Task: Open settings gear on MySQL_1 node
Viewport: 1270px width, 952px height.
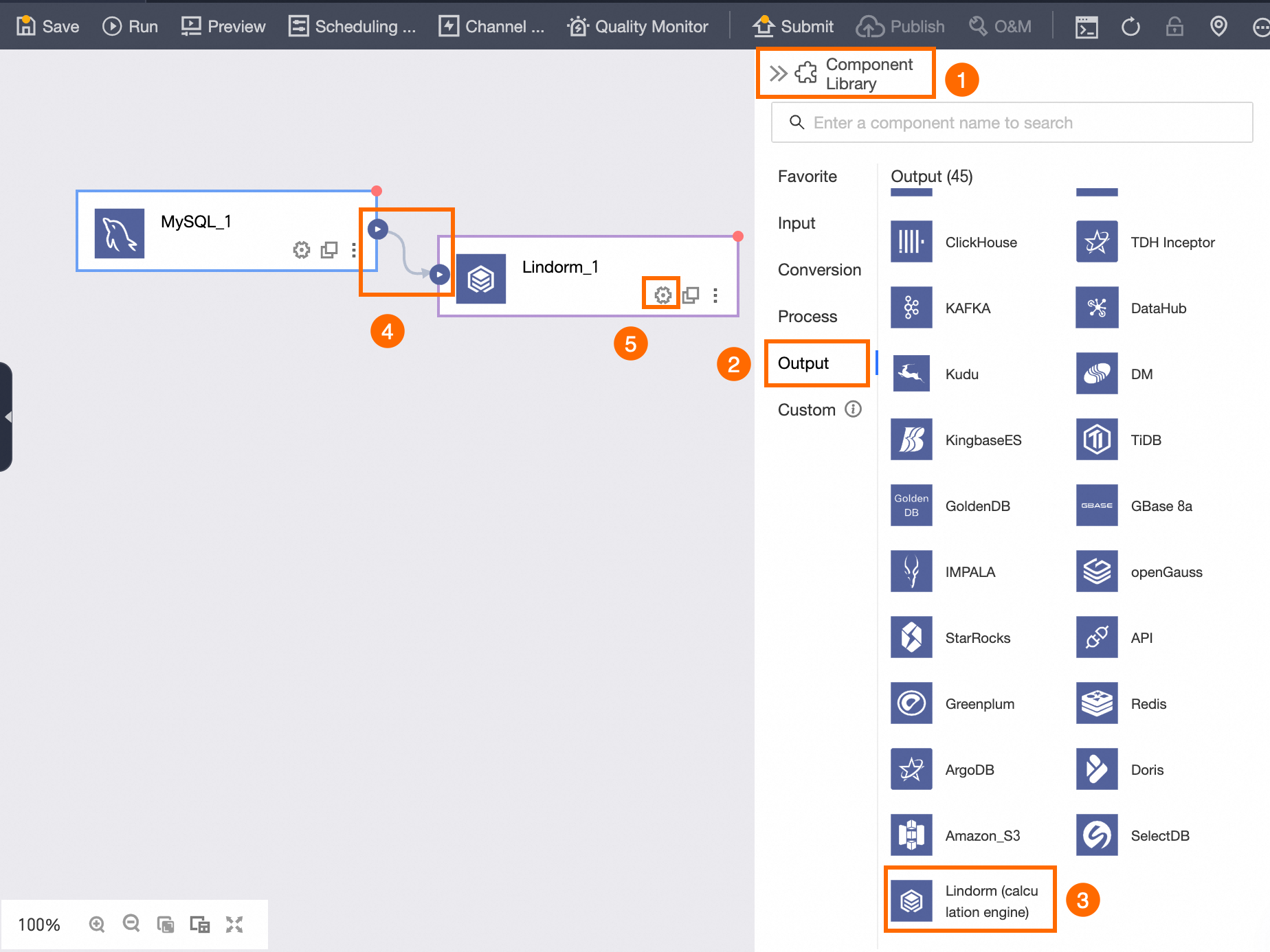Action: 301,250
